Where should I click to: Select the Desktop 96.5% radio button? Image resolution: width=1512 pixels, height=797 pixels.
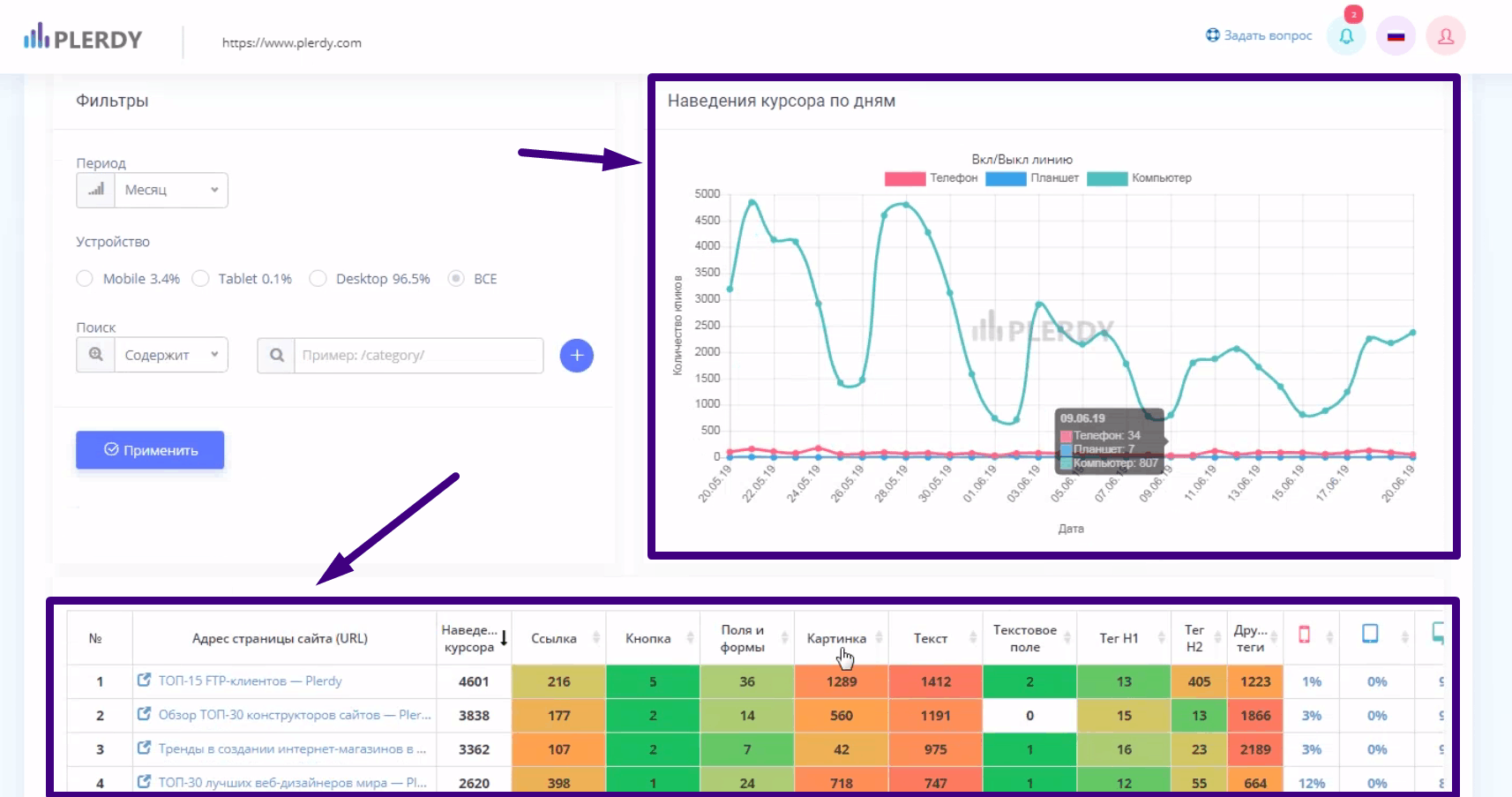[x=318, y=279]
